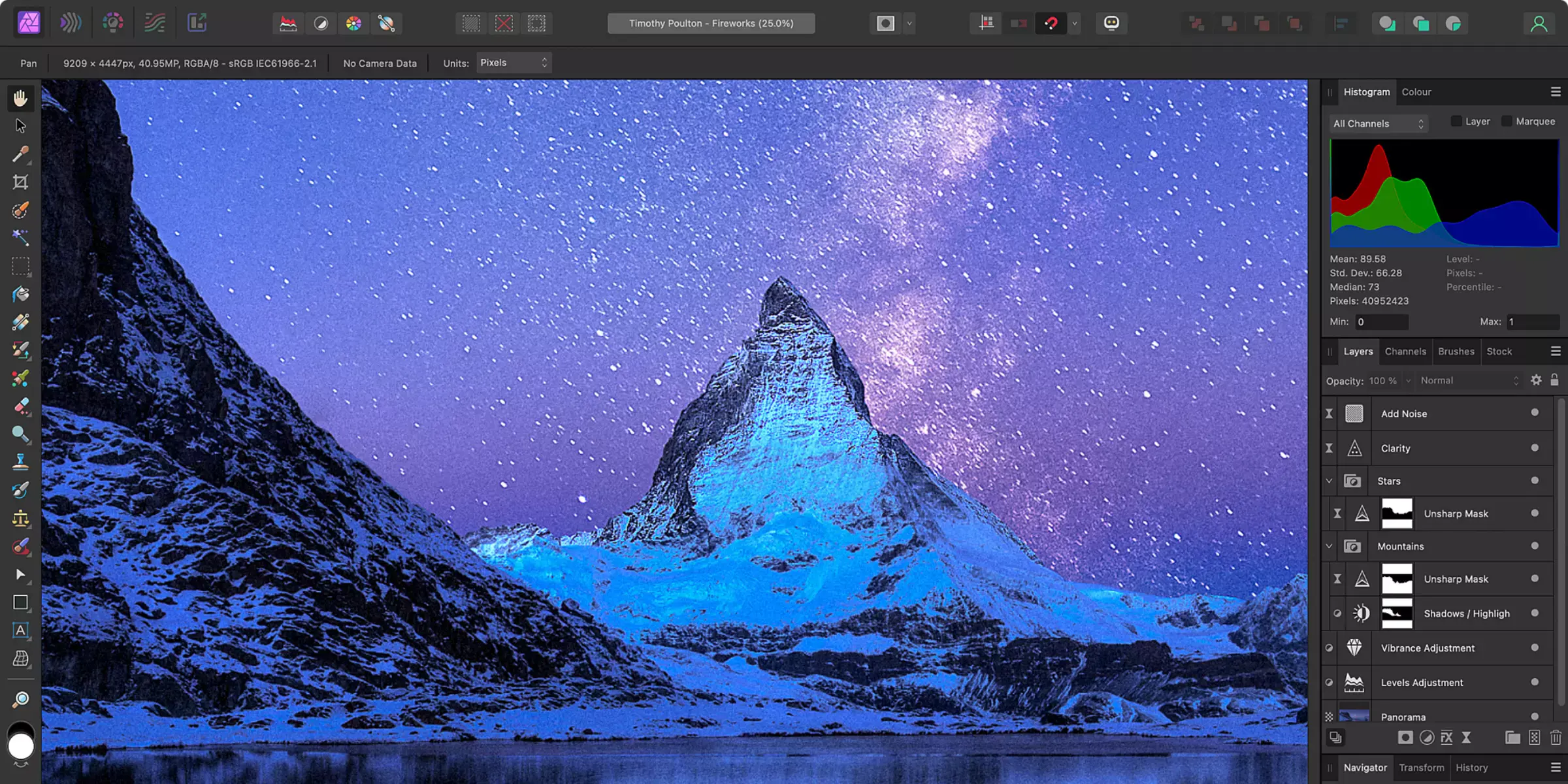Screen dimensions: 1568x784
Task: Switch to the Channels tab
Action: pos(1405,351)
